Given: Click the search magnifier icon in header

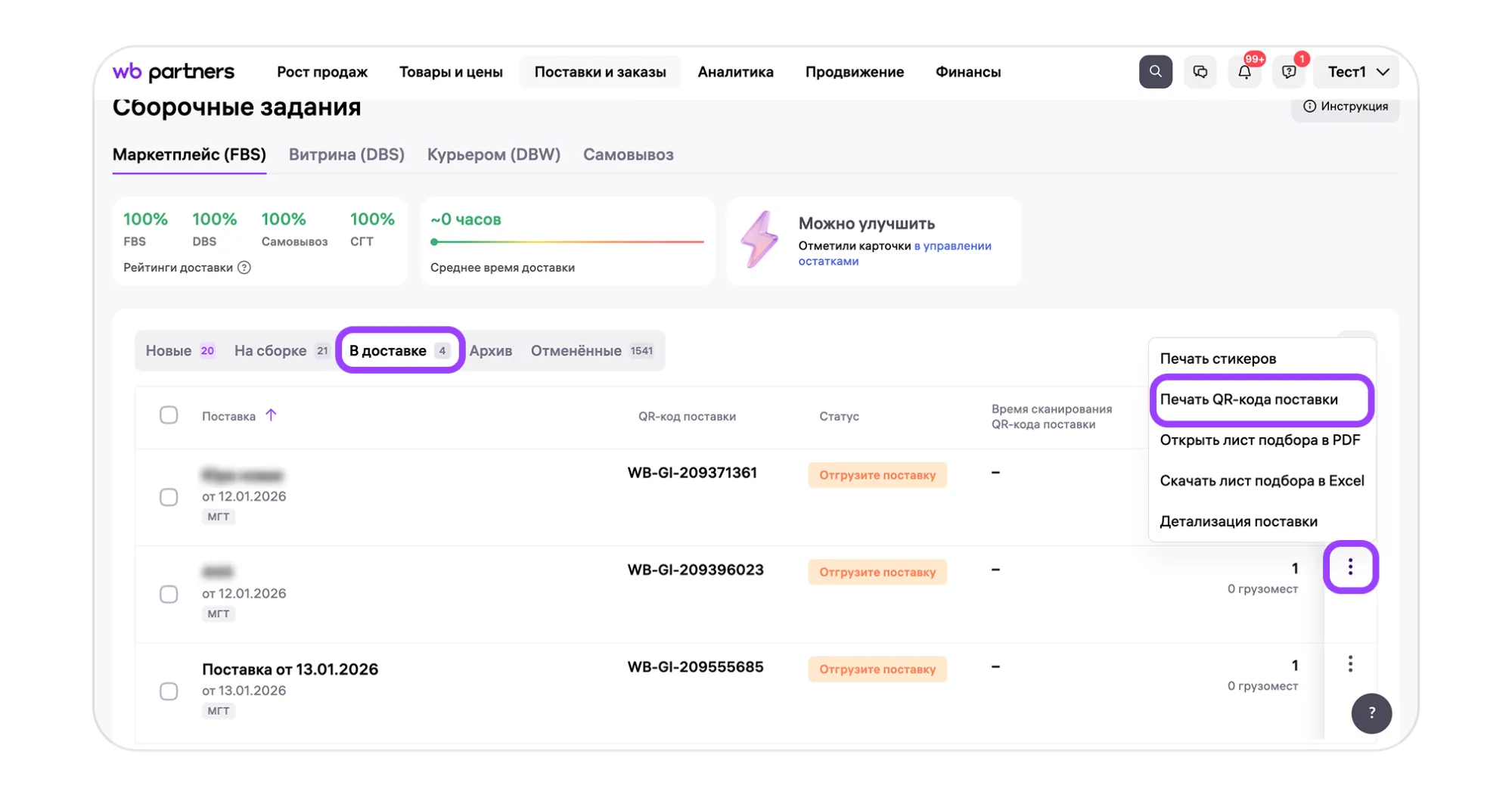Looking at the screenshot, I should click(x=1155, y=72).
